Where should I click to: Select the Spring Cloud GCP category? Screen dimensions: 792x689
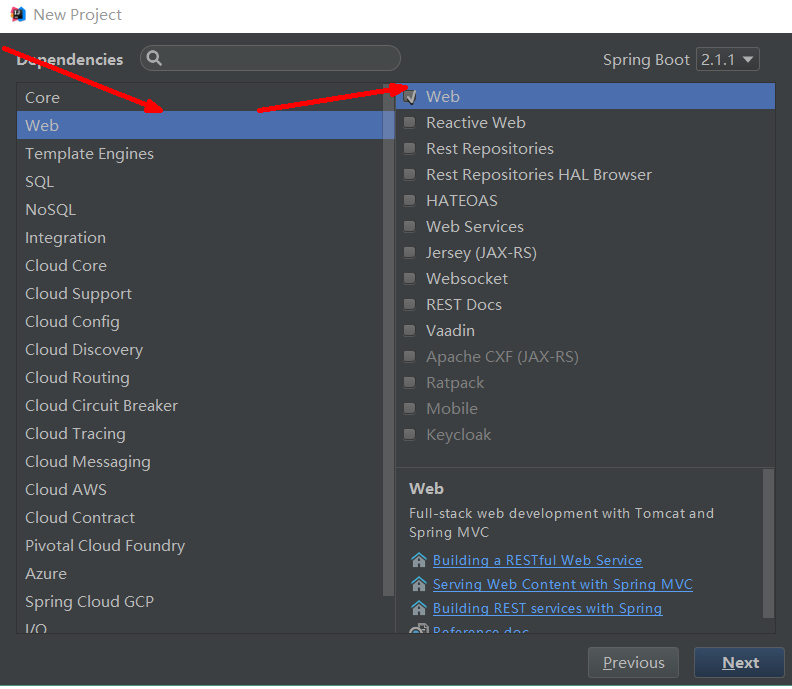click(200, 601)
